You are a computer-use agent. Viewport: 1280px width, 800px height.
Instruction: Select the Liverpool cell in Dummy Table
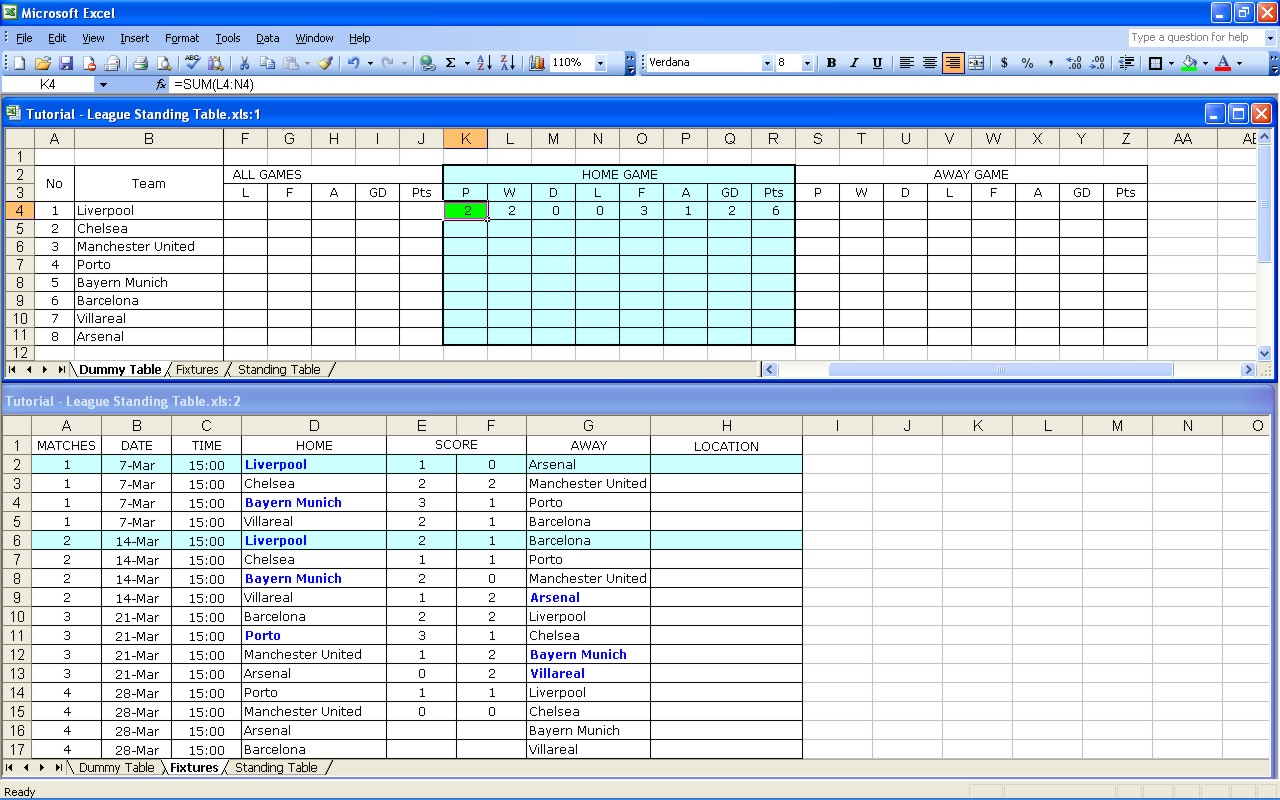pyautogui.click(x=149, y=211)
